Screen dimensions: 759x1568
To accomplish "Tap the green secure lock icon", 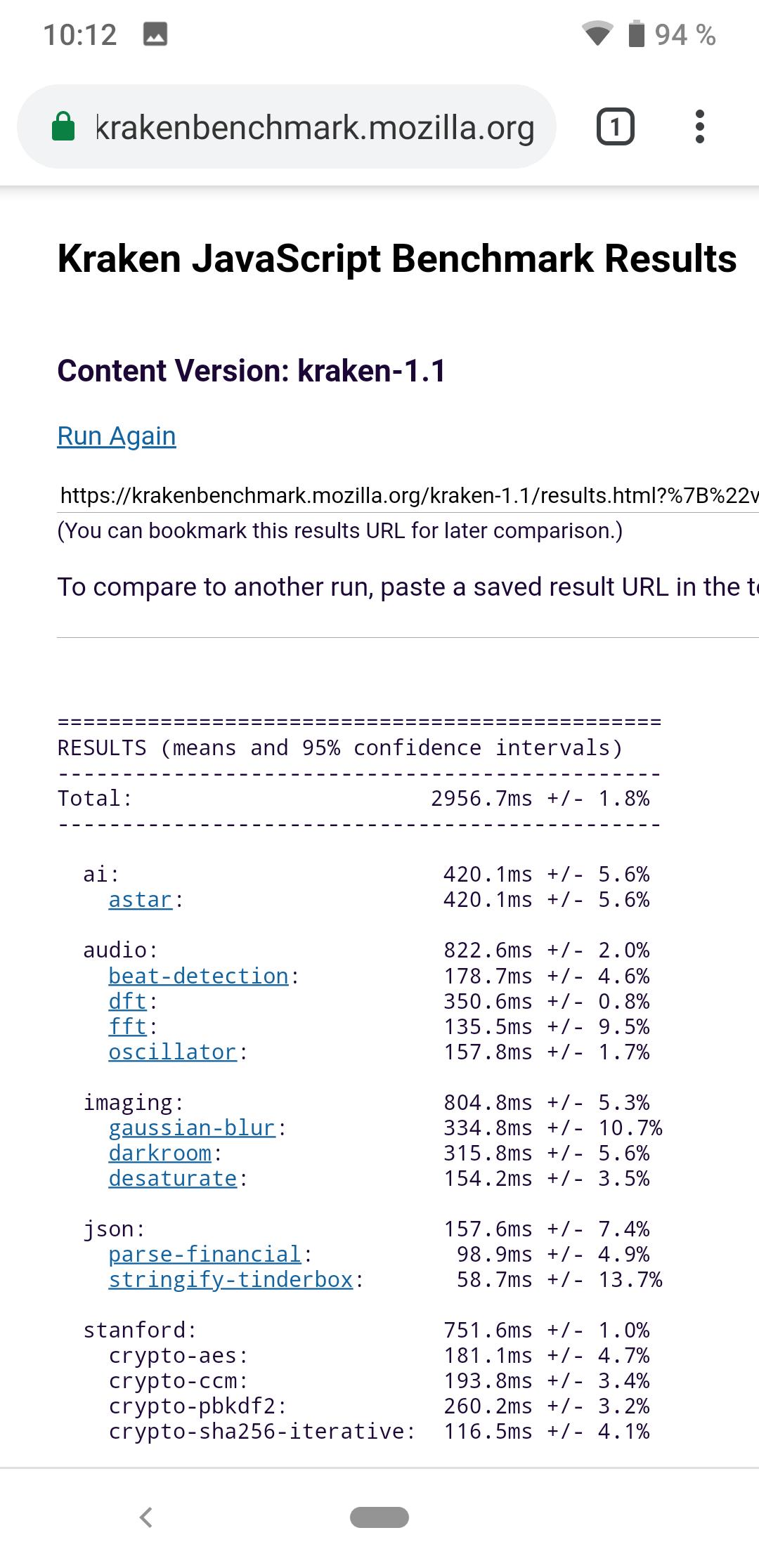I will coord(63,127).
